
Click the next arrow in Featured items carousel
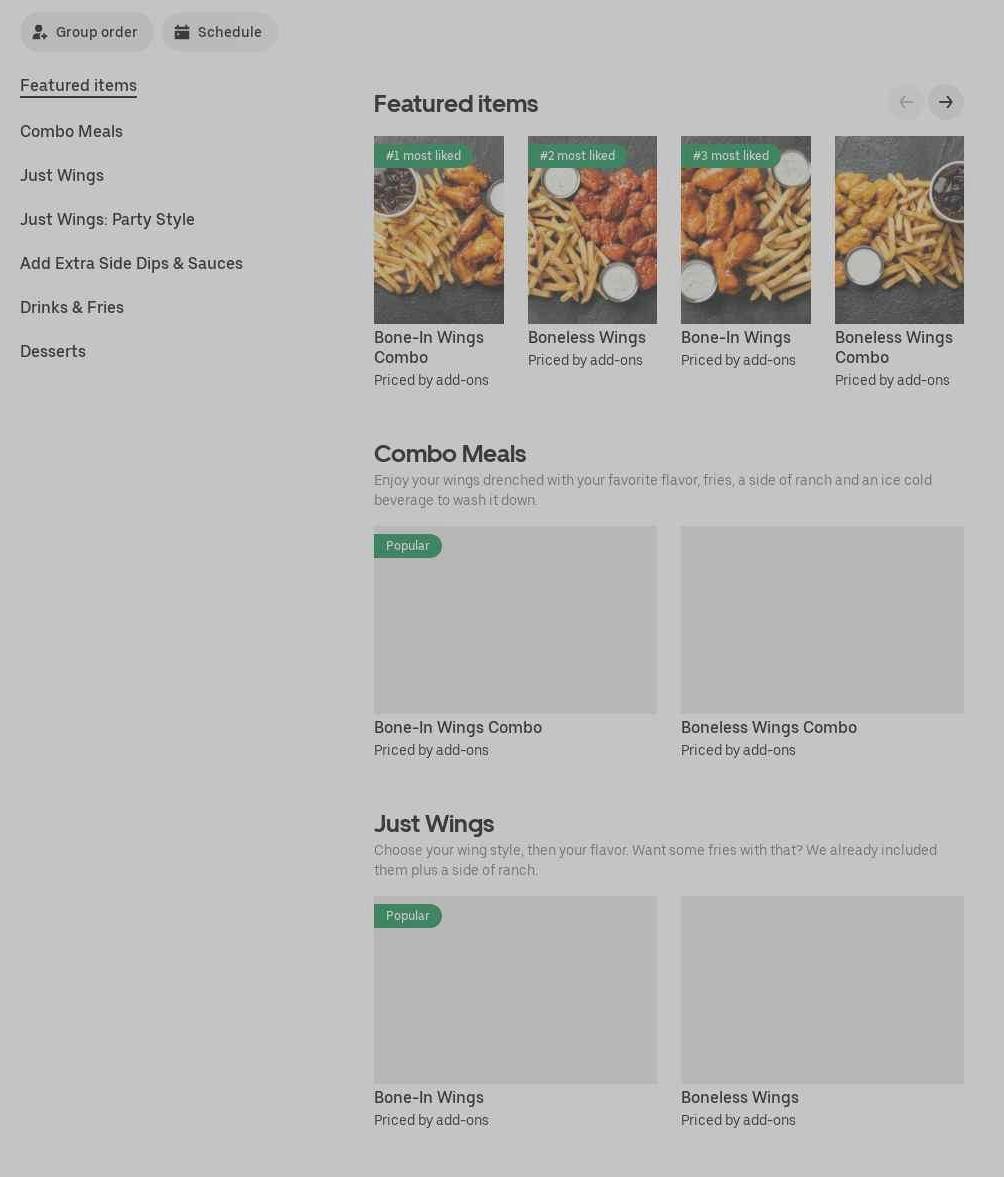[945, 102]
